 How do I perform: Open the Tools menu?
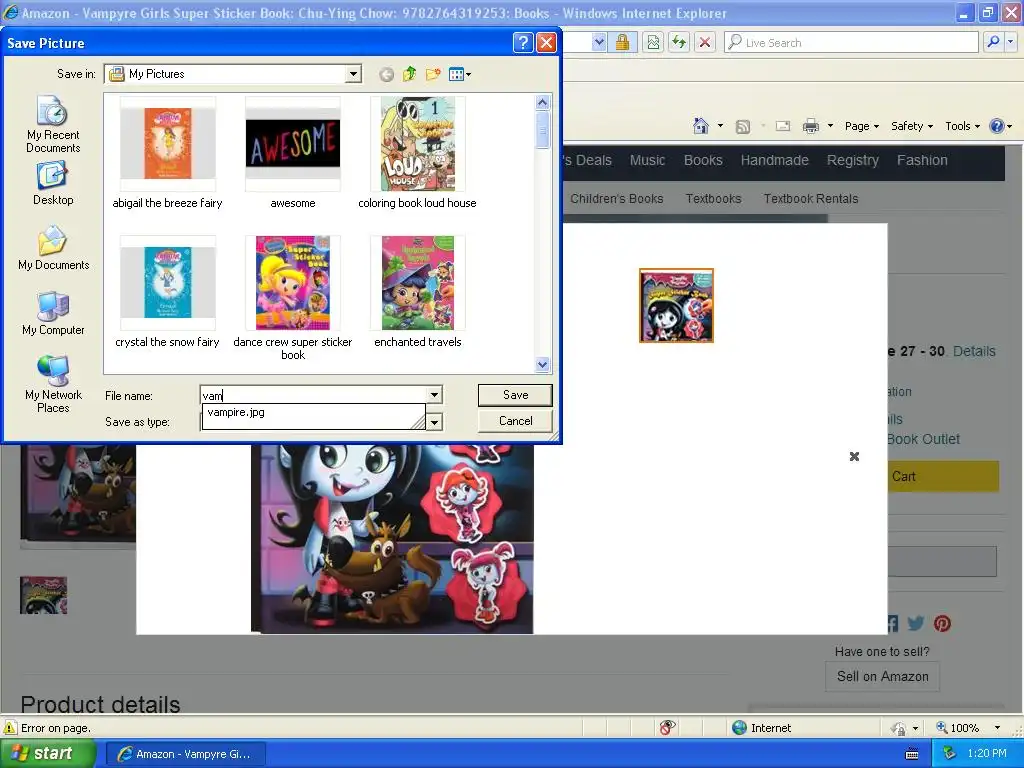click(963, 126)
